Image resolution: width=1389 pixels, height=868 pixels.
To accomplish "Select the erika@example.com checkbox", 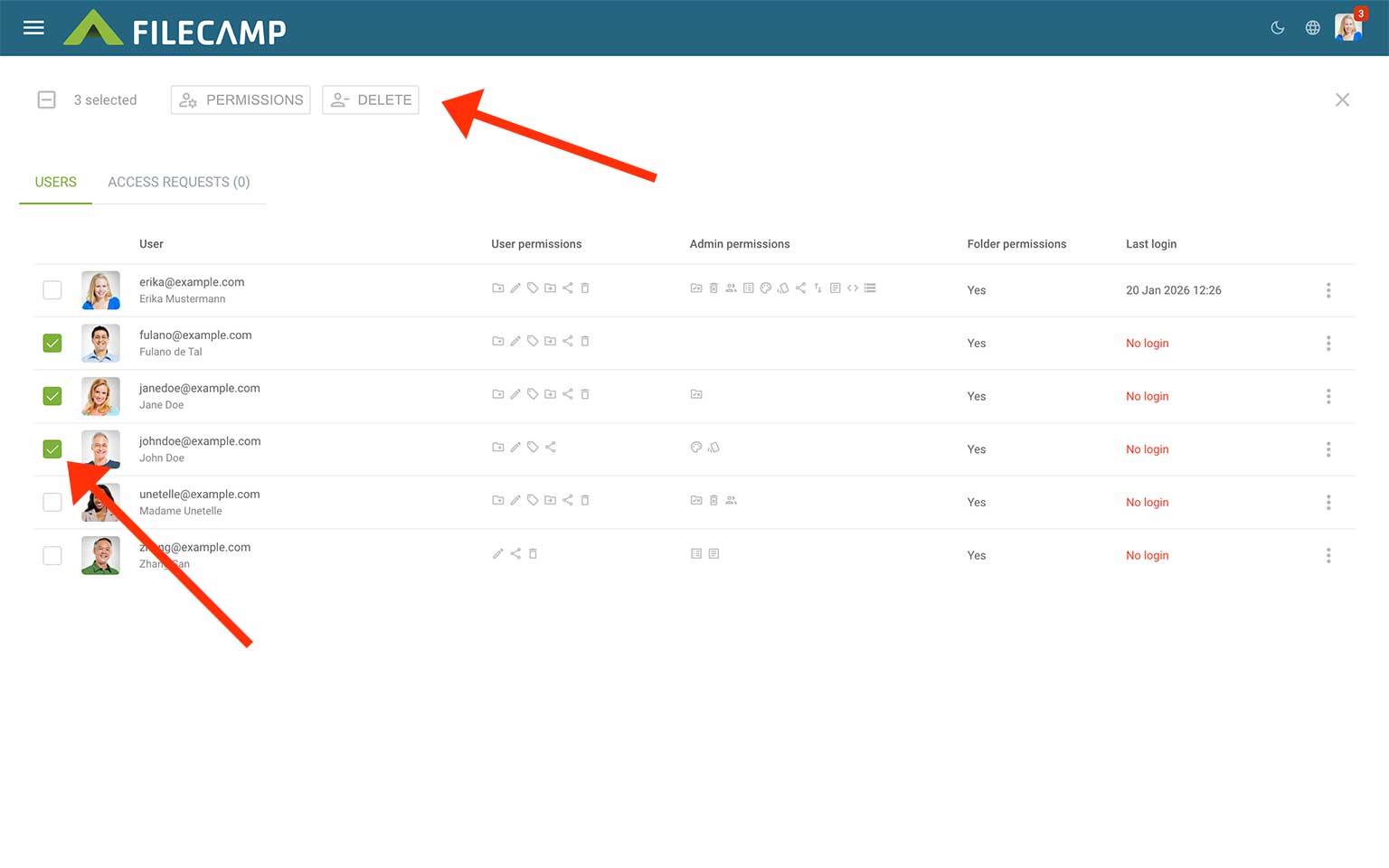I will pos(52,290).
